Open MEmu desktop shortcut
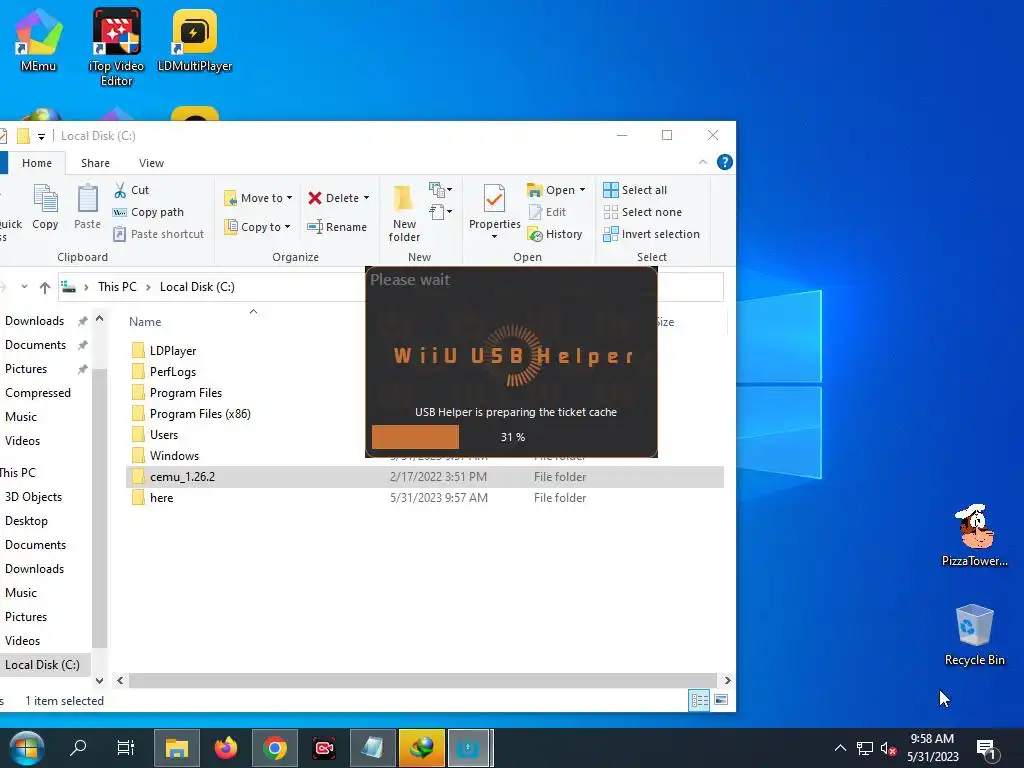The height and width of the screenshot is (768, 1024). pos(38,39)
